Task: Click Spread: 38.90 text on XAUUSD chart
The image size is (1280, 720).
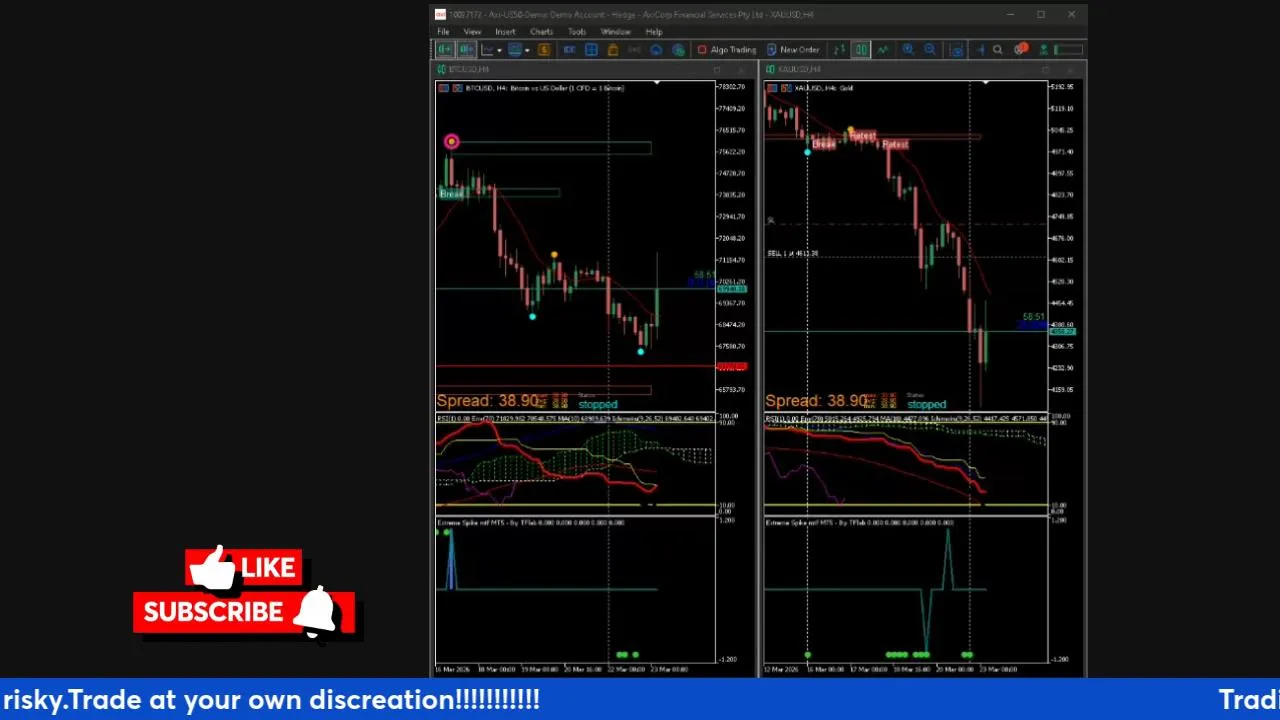Action: click(x=817, y=401)
